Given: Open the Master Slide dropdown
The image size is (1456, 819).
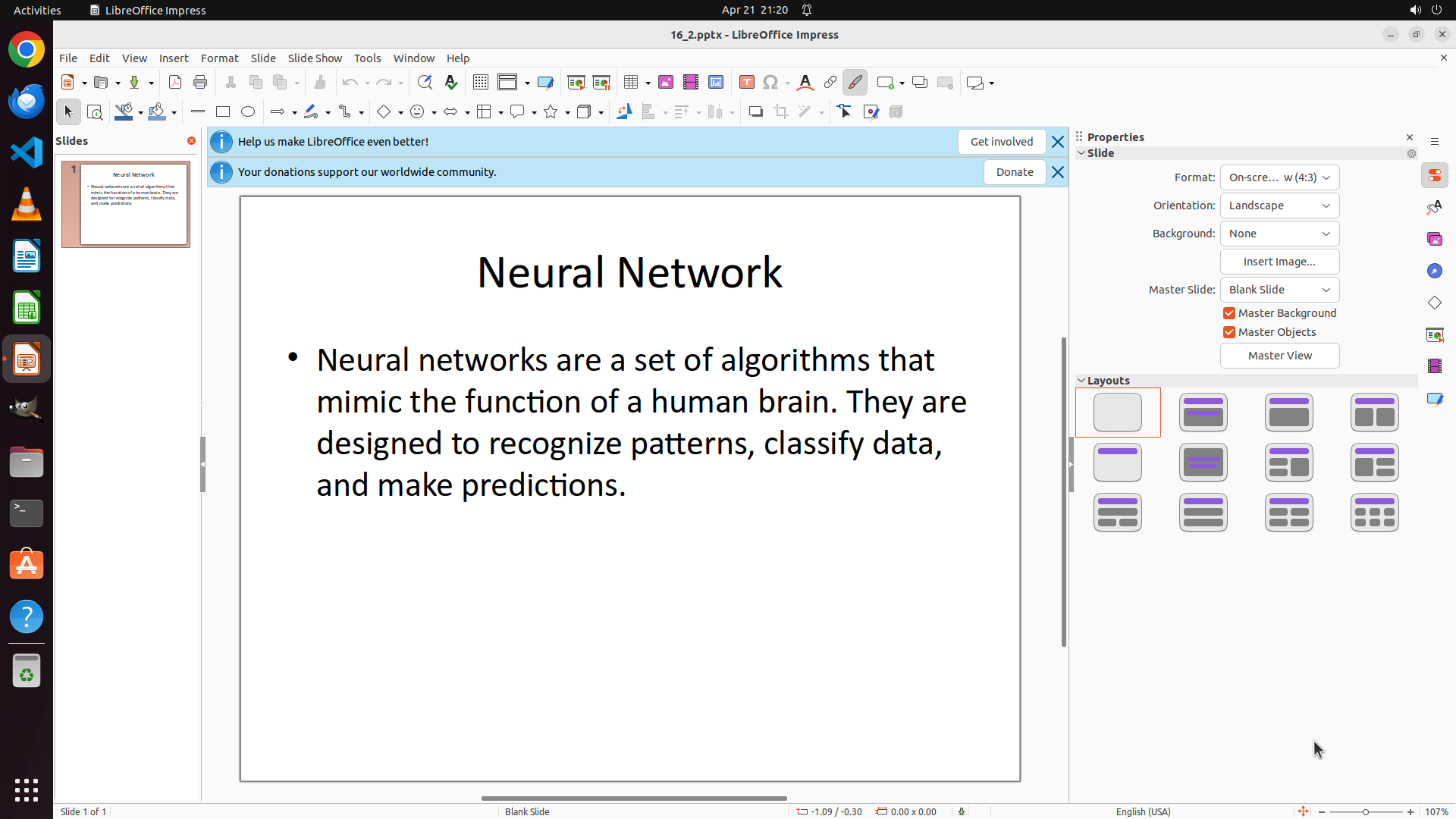Looking at the screenshot, I should point(1279,290).
